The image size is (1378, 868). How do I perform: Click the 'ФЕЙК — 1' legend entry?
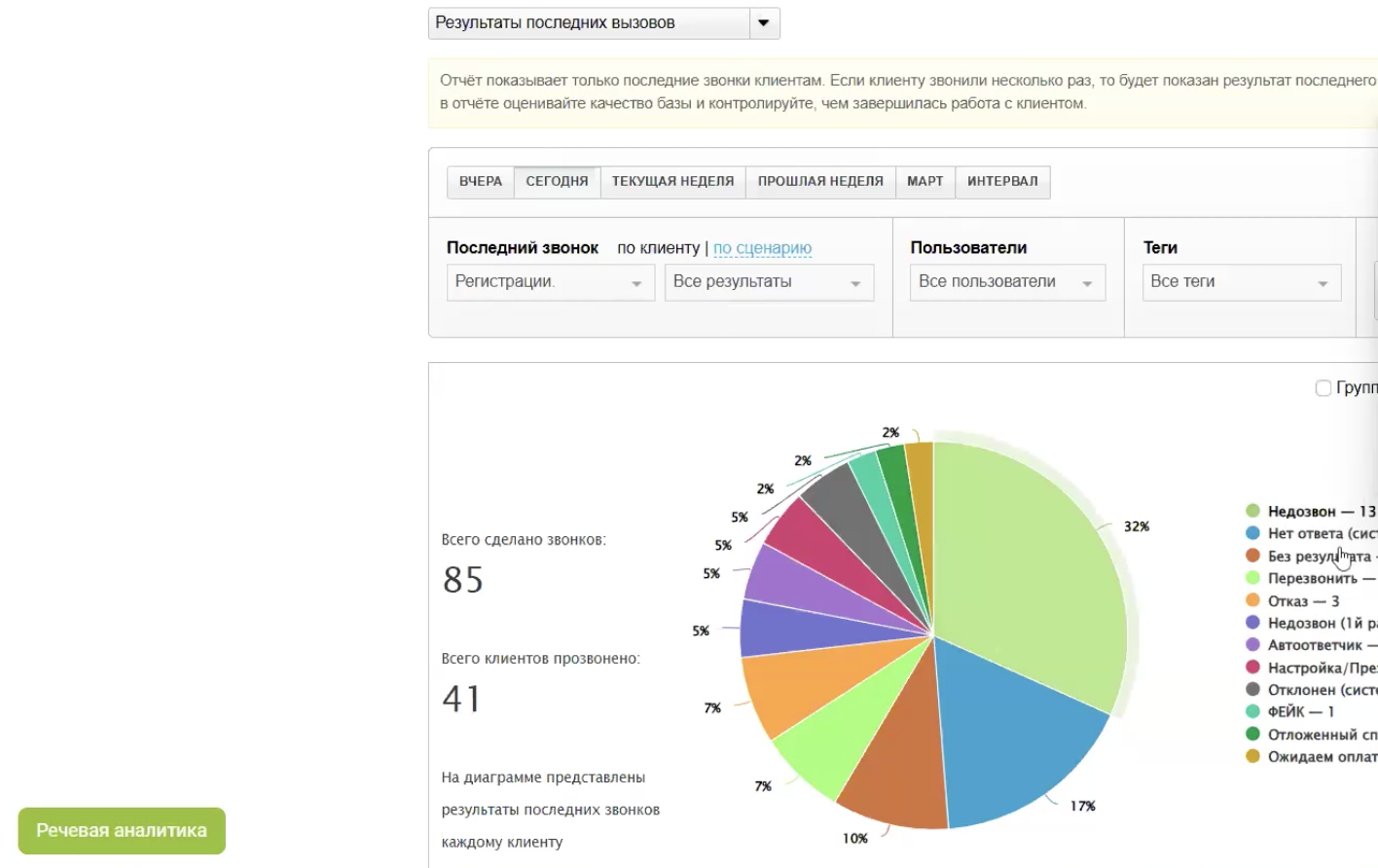pos(1290,711)
